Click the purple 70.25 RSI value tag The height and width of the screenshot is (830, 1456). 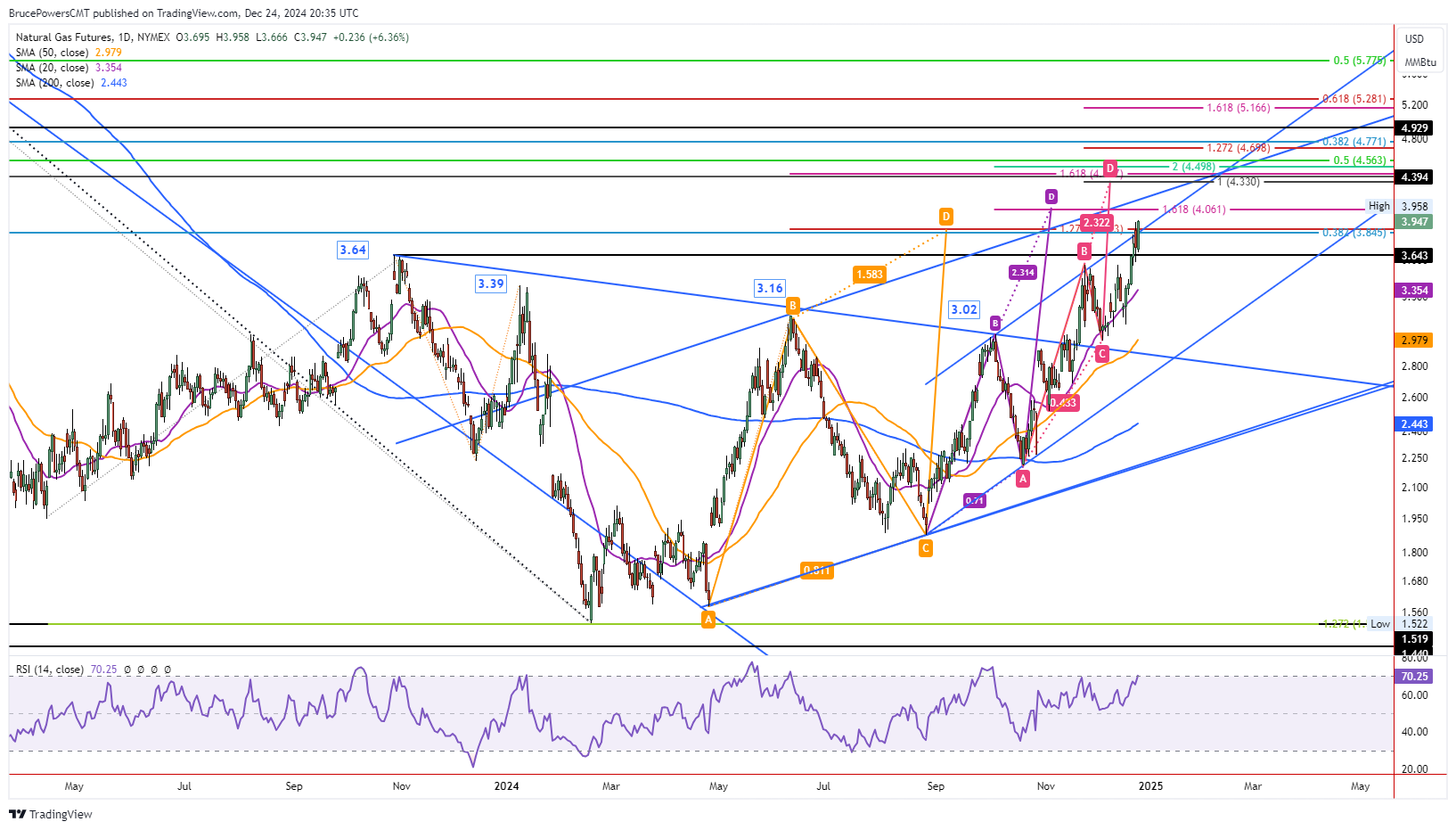1414,677
